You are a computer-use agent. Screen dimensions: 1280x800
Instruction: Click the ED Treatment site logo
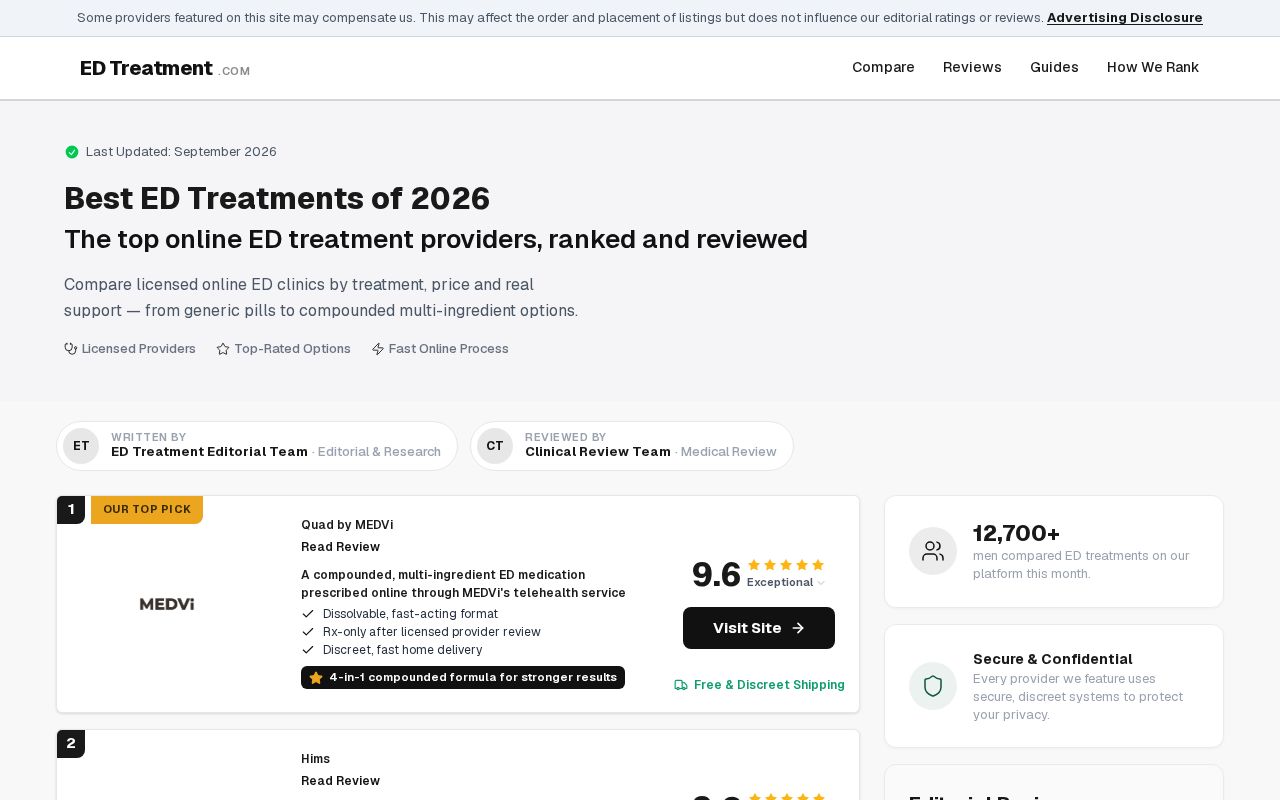click(165, 68)
